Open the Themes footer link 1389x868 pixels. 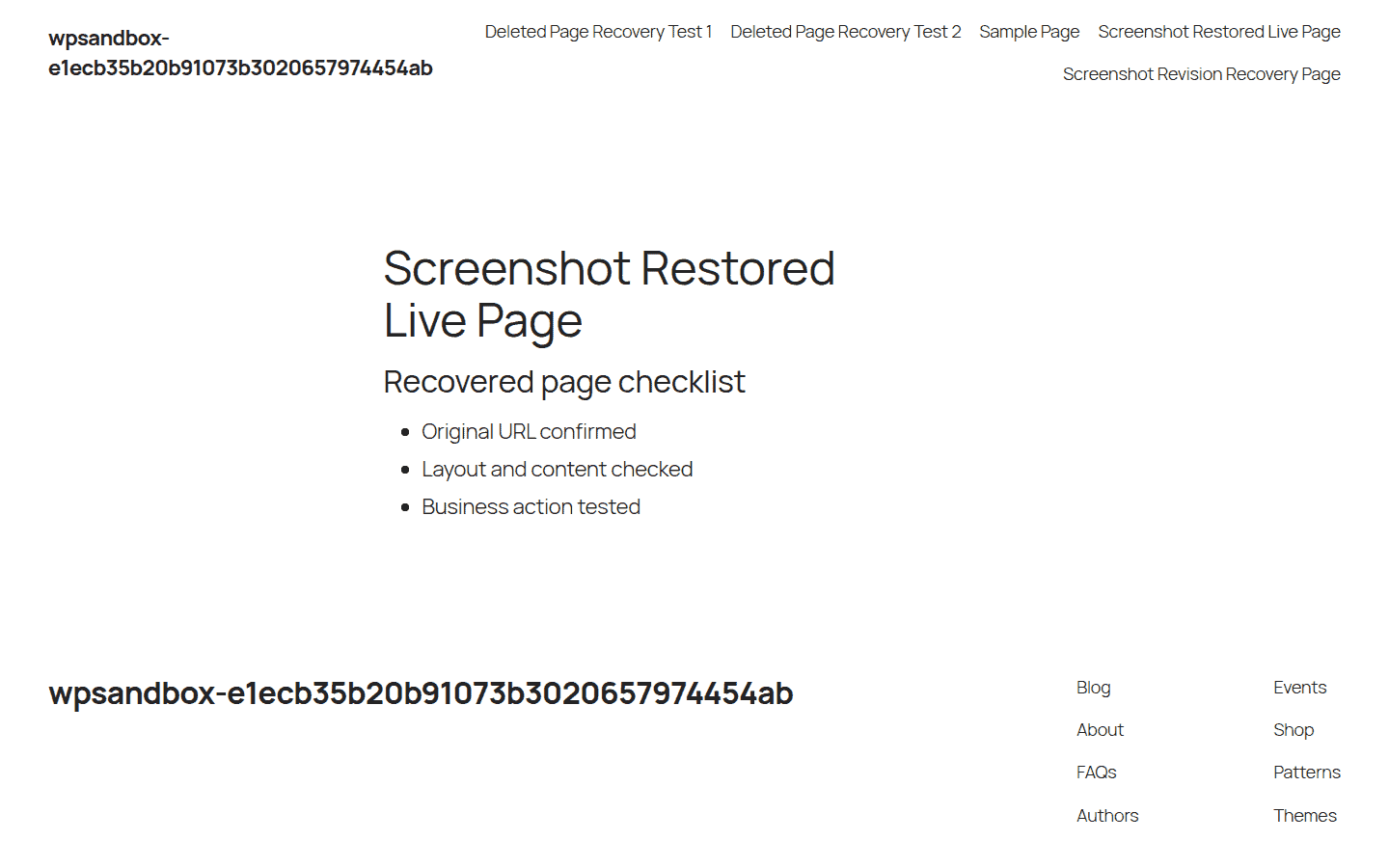coord(1305,816)
